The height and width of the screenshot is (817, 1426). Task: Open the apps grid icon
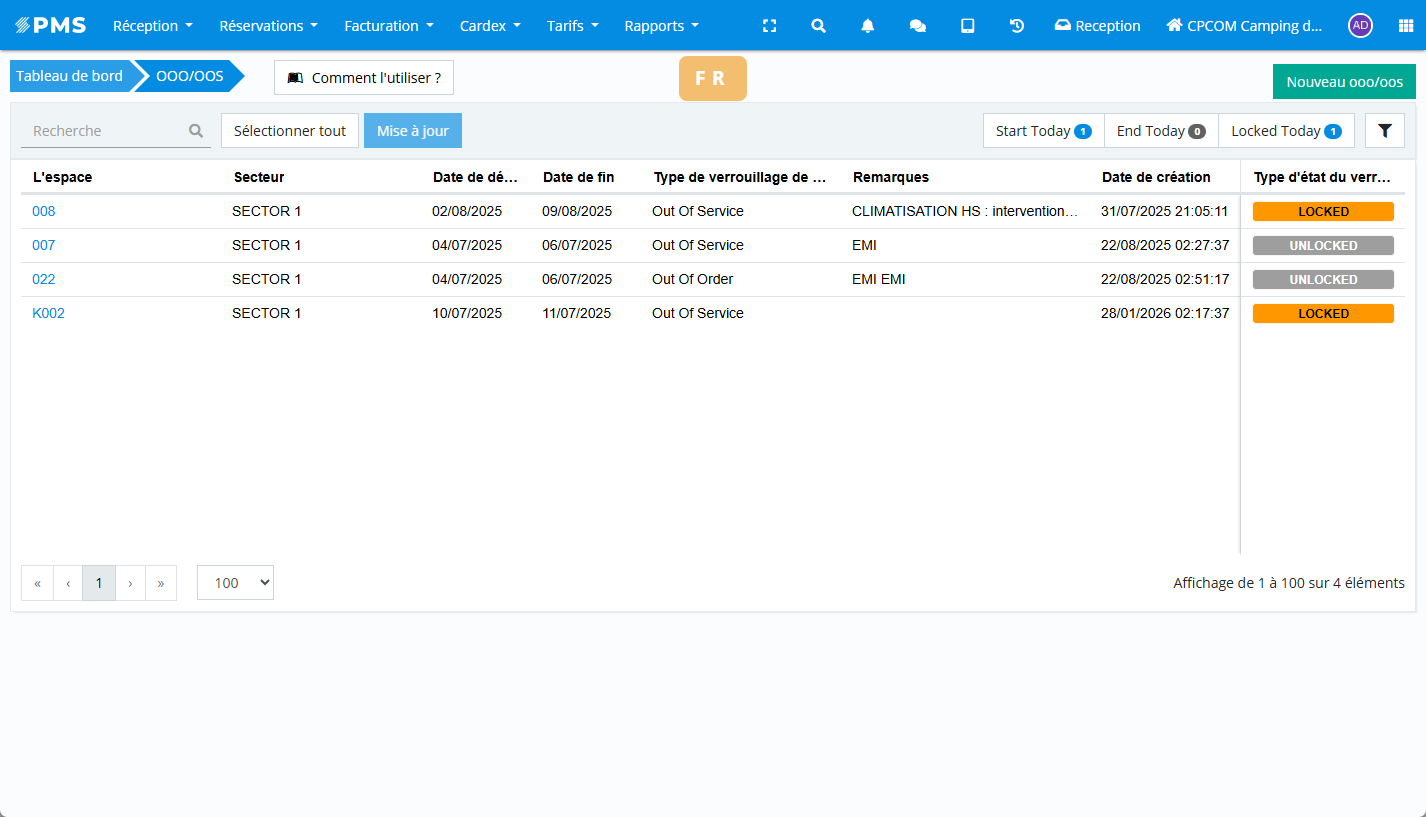pos(1405,26)
